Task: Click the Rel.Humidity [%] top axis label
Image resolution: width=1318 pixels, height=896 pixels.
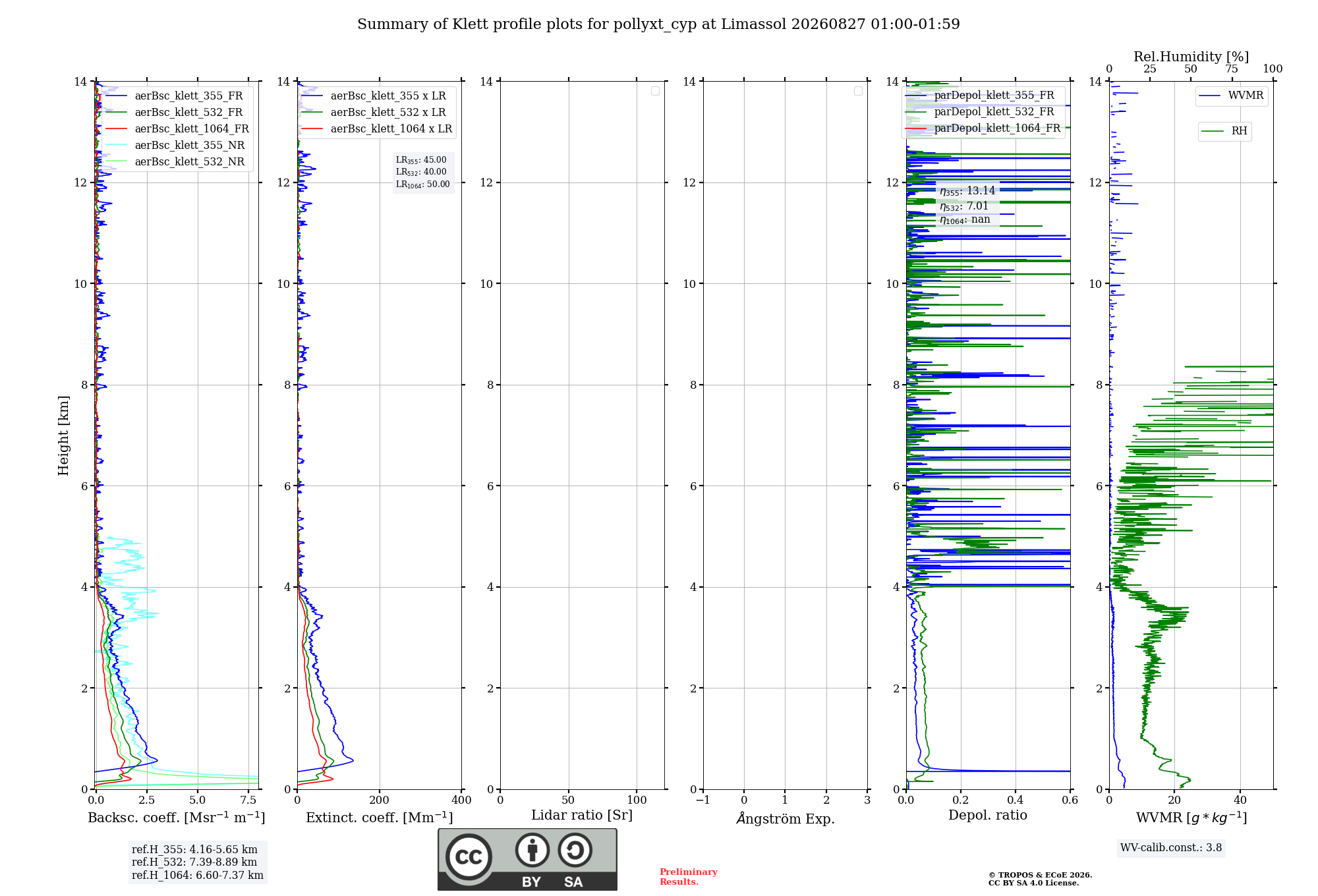Action: [1191, 57]
